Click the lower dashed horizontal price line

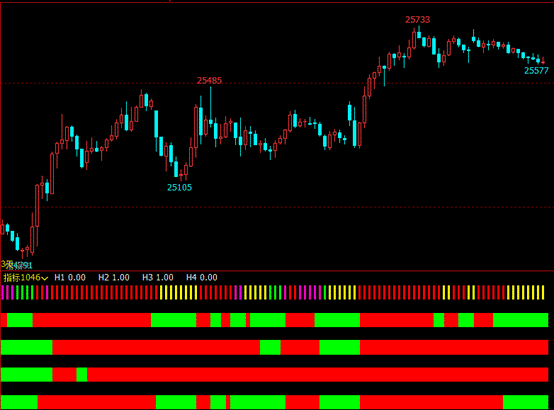tap(277, 207)
